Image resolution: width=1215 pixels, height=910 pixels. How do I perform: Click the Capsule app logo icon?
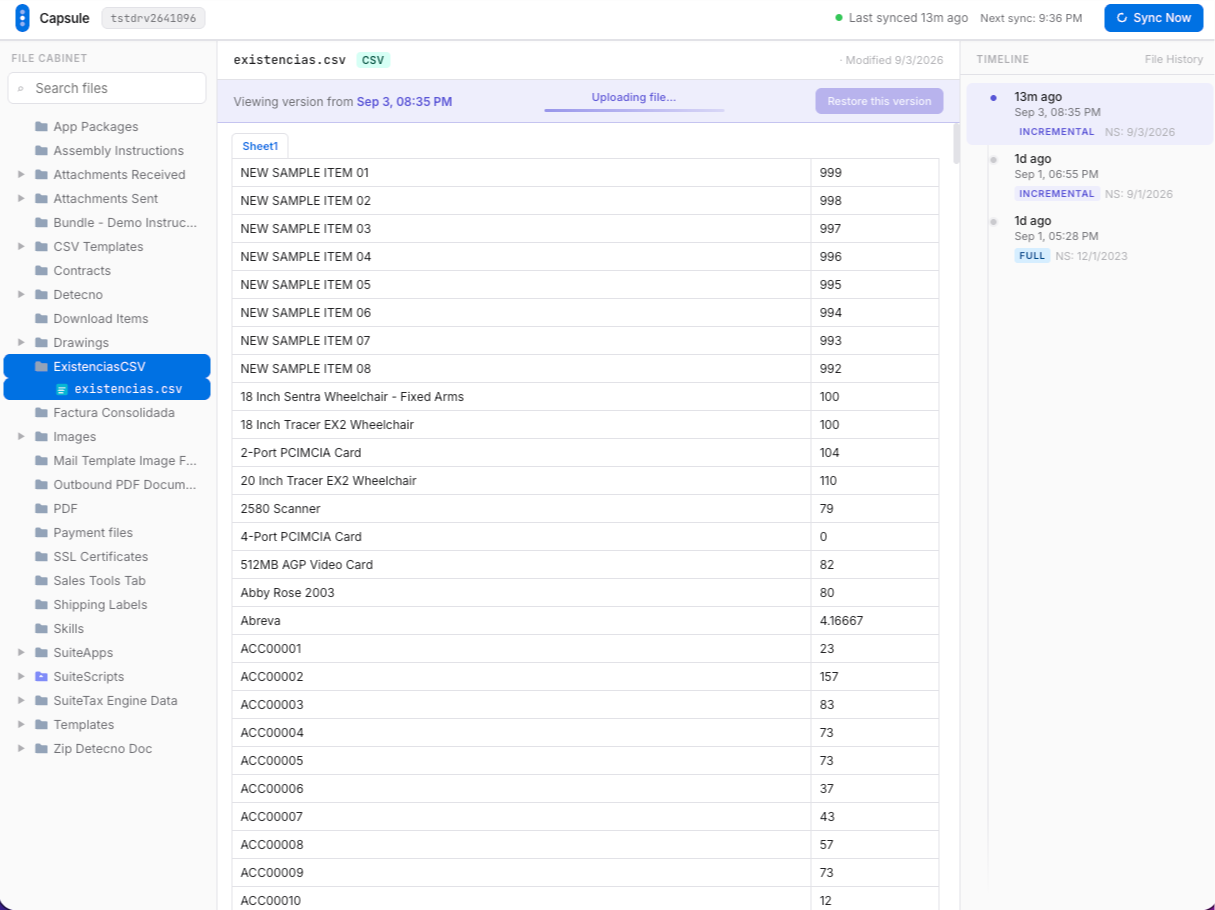[22, 18]
